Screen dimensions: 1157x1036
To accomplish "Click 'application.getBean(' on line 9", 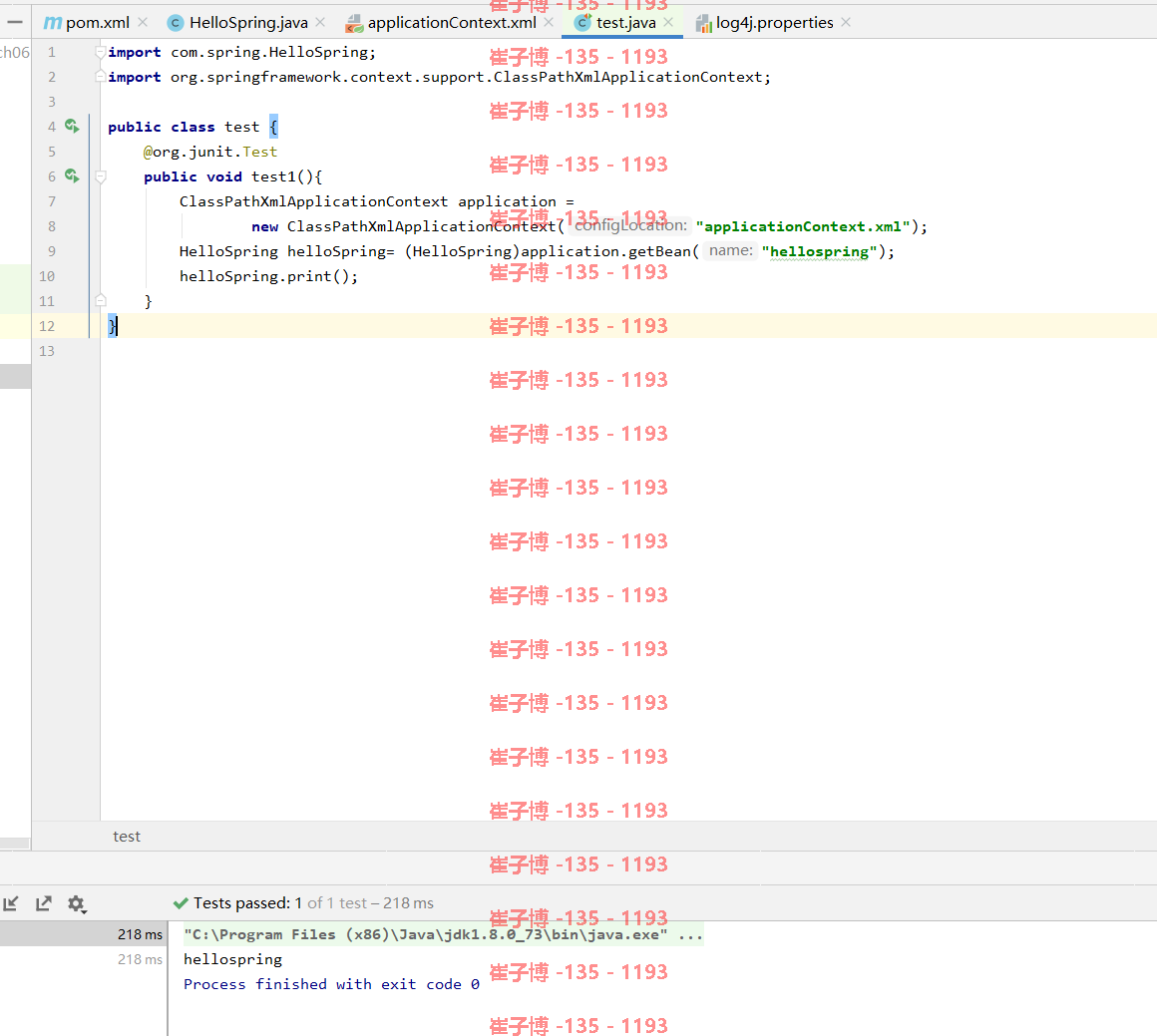I will (x=610, y=251).
